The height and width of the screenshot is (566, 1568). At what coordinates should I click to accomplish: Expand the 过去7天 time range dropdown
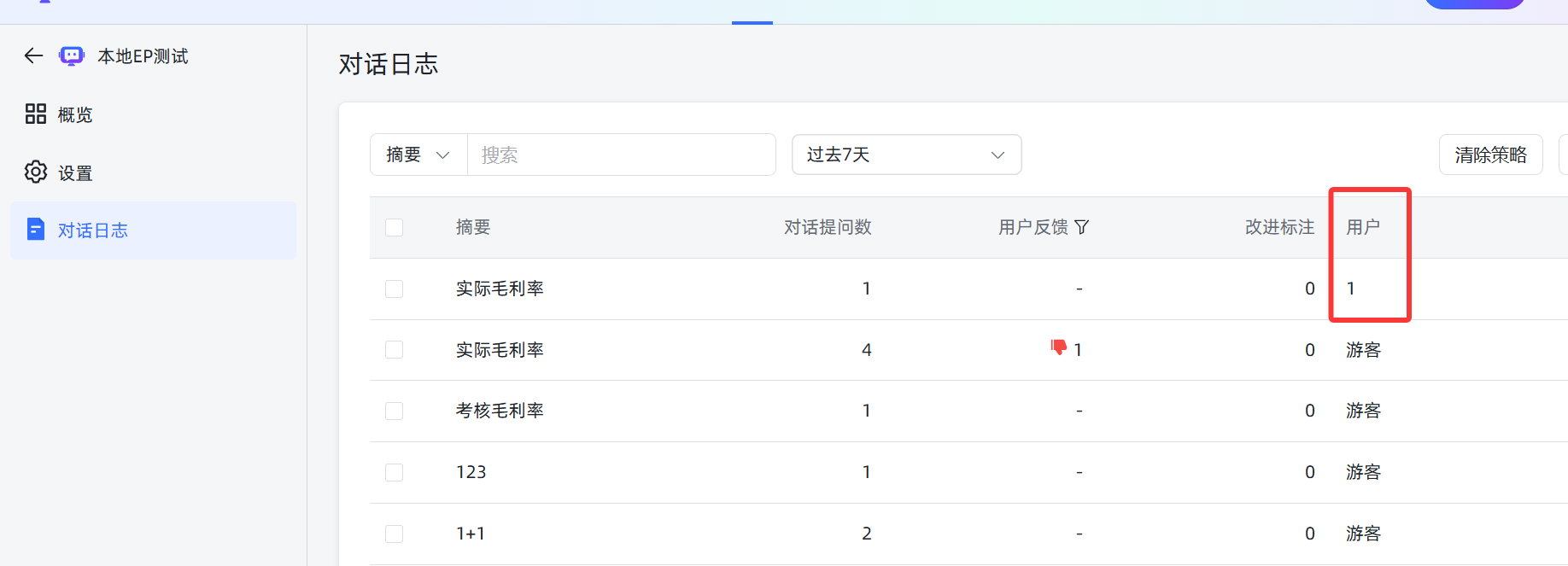tap(906, 155)
